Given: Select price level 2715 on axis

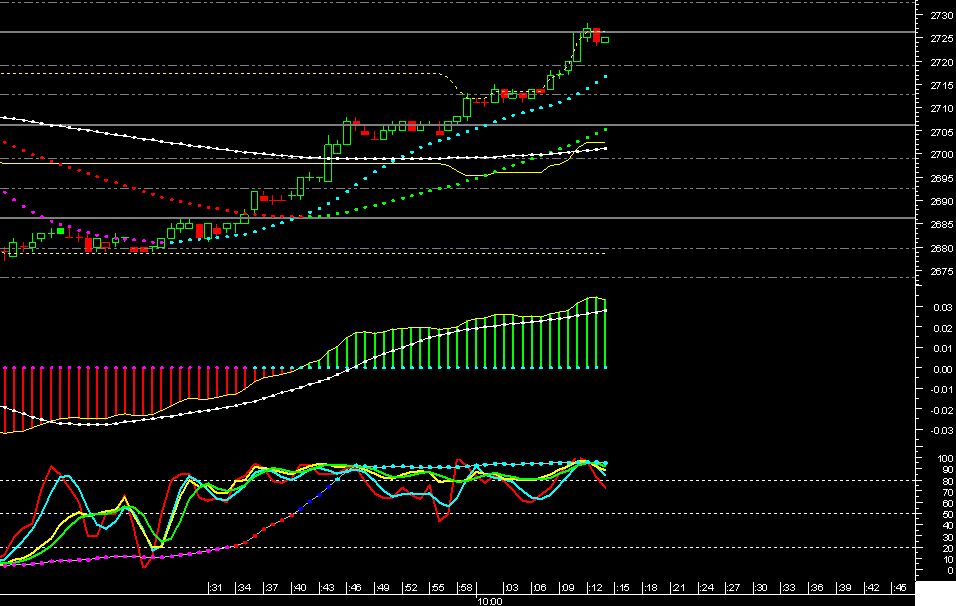Looking at the screenshot, I should tap(941, 85).
